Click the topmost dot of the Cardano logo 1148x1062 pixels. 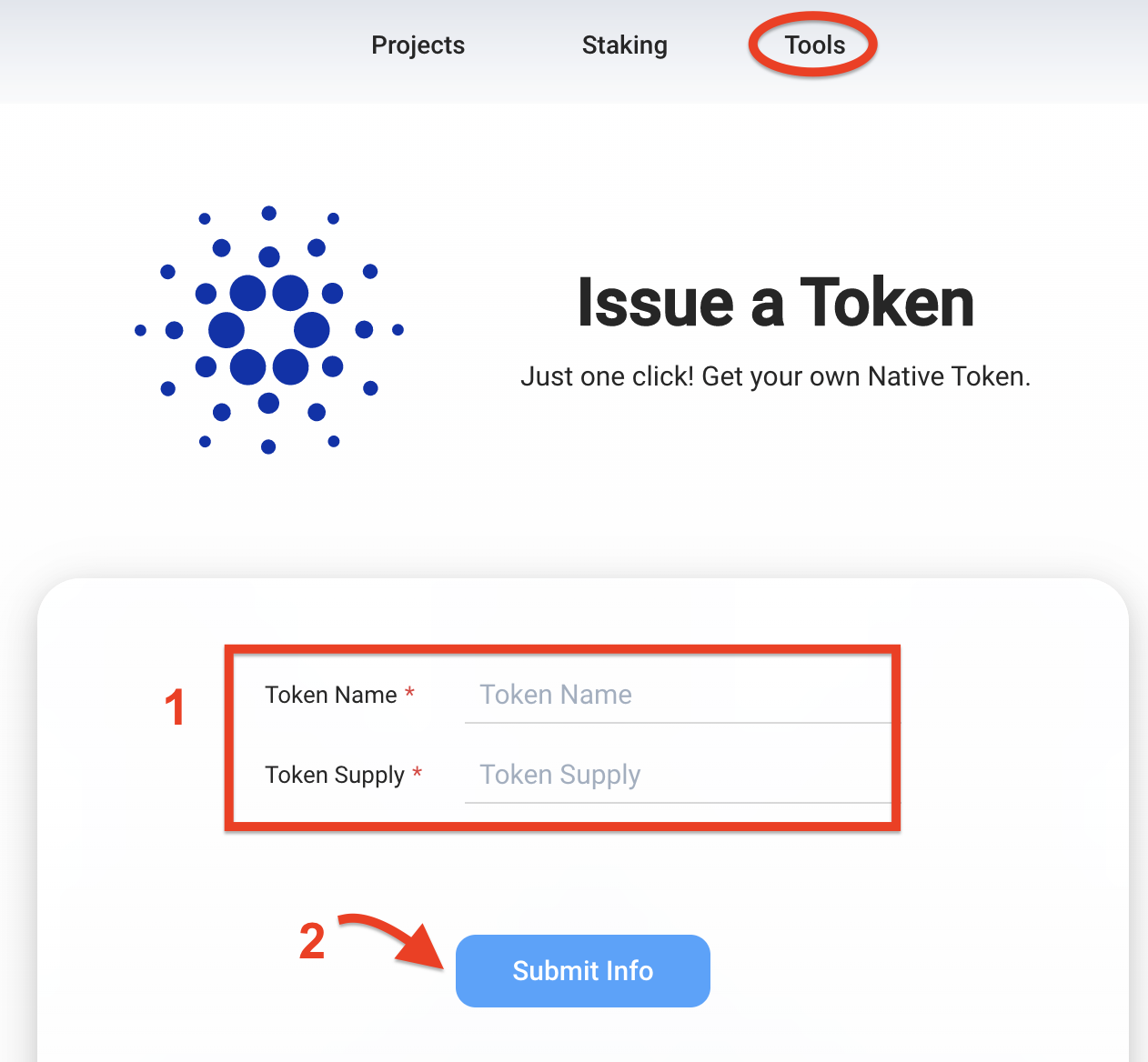[269, 214]
